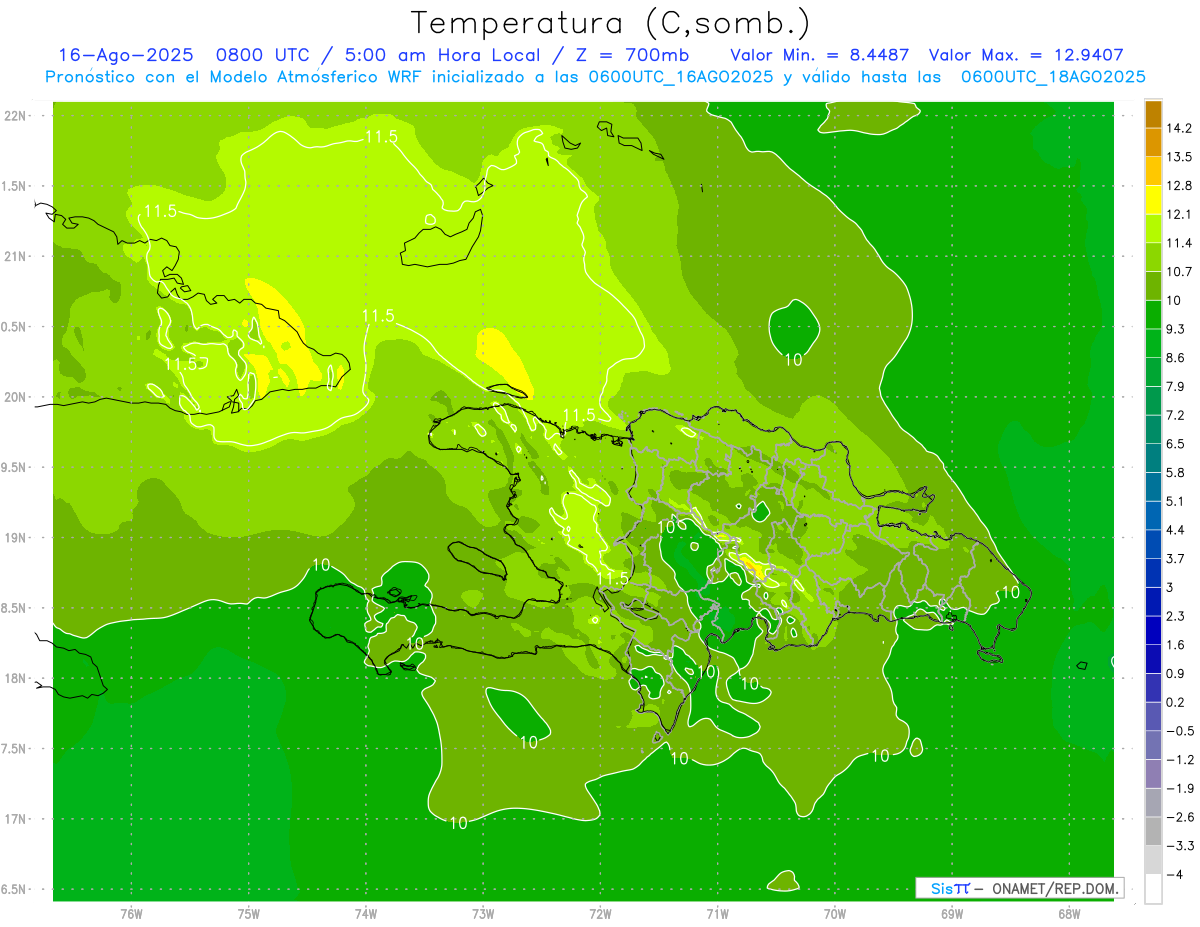Pick the orange colorbar band between 13.5 and 14.2
1200x927 pixels.
point(1153,143)
